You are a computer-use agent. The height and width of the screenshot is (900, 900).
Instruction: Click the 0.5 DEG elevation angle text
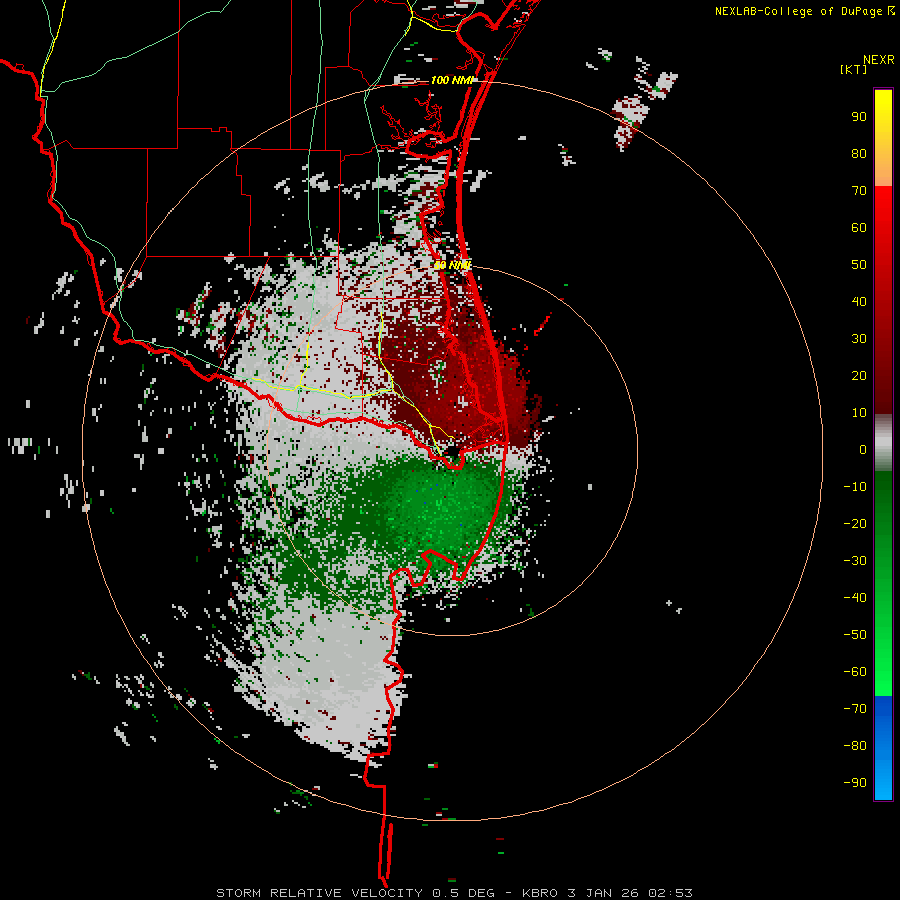(x=463, y=893)
